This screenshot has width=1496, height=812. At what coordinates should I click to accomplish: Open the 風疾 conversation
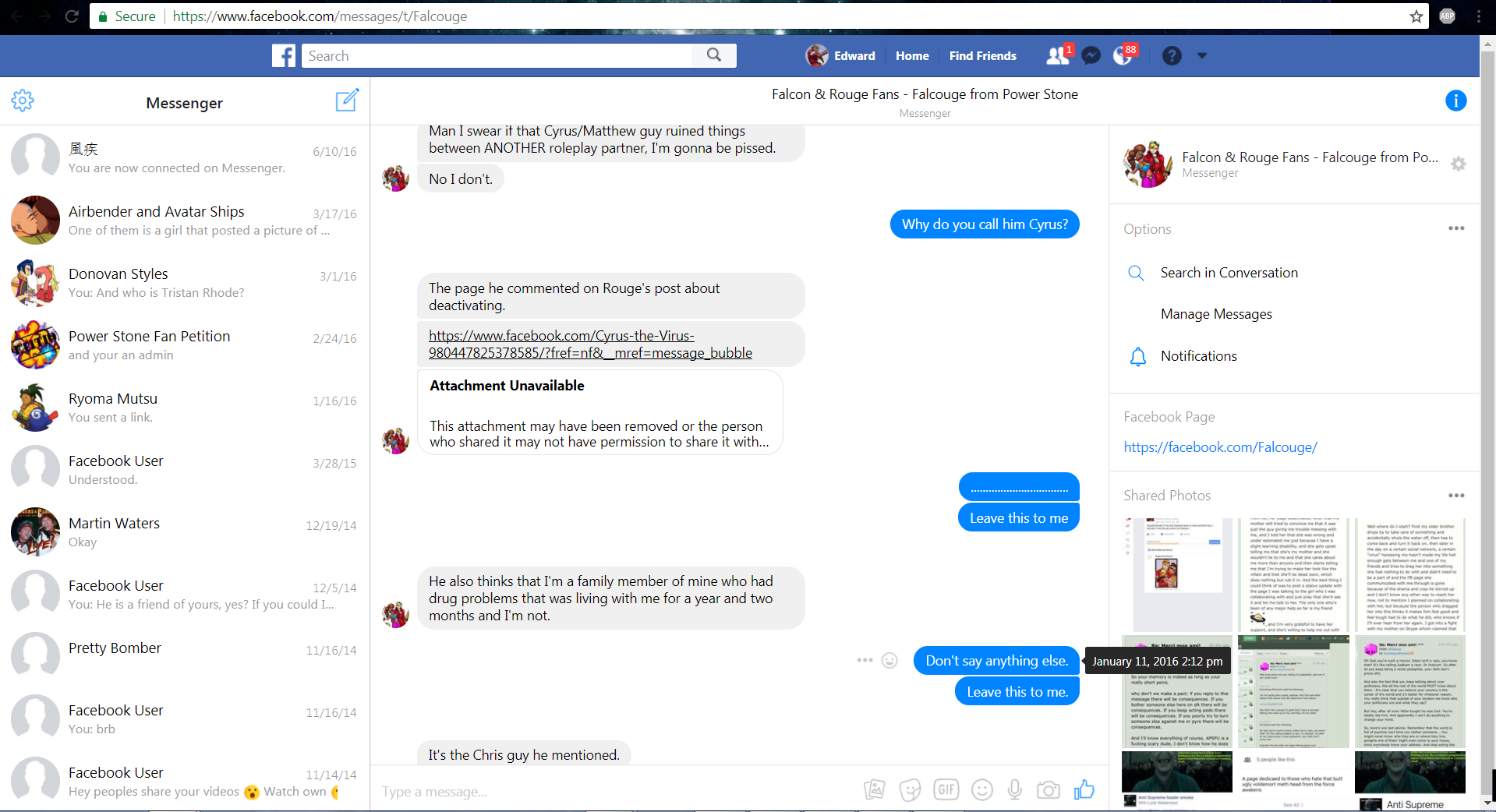click(x=185, y=157)
